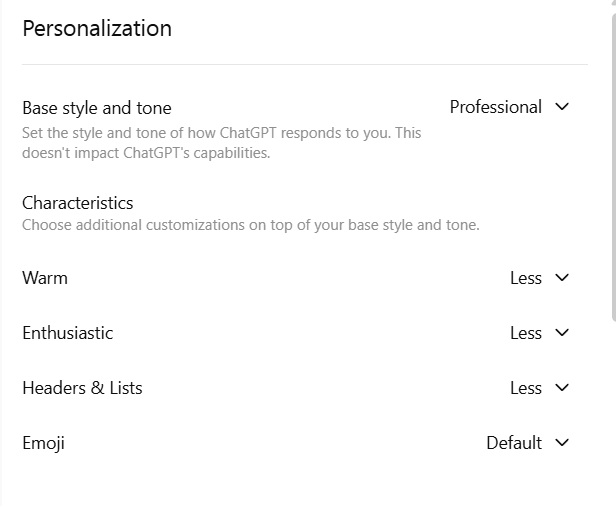Click the Characteristics section label
The width and height of the screenshot is (616, 506).
(78, 203)
